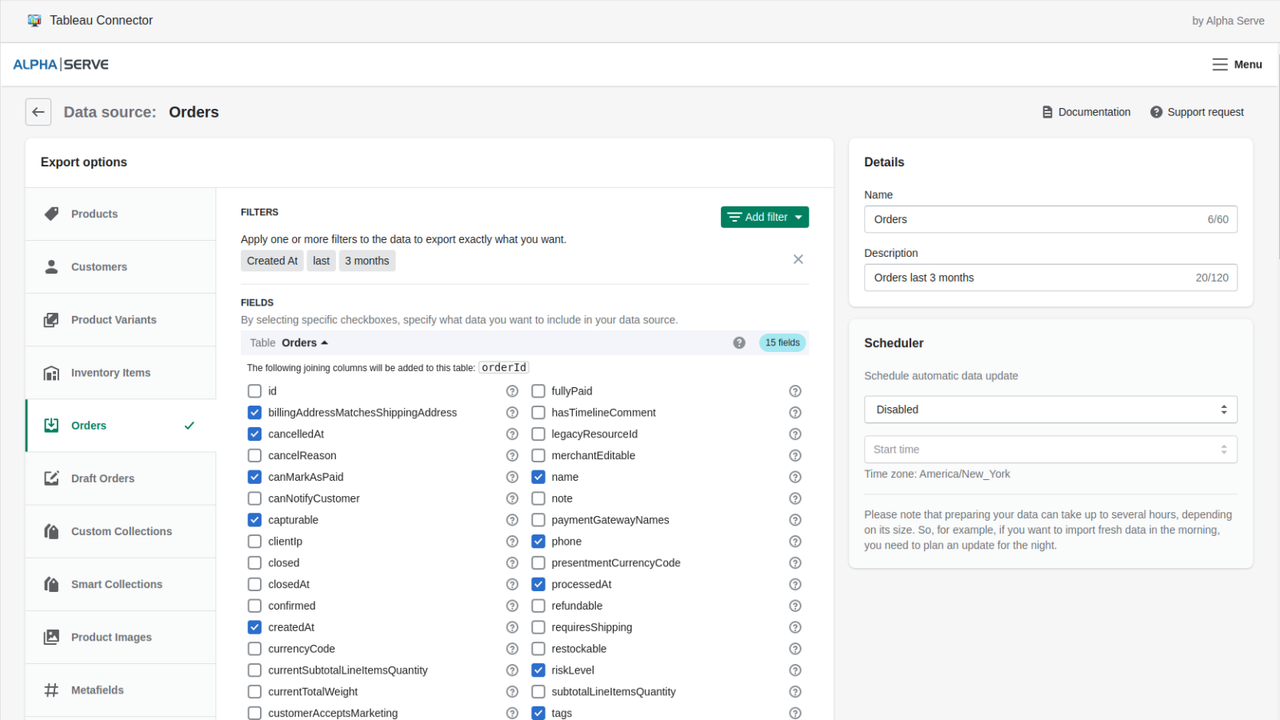Open the Scheduler Disabled dropdown
The height and width of the screenshot is (720, 1280).
[1050, 409]
